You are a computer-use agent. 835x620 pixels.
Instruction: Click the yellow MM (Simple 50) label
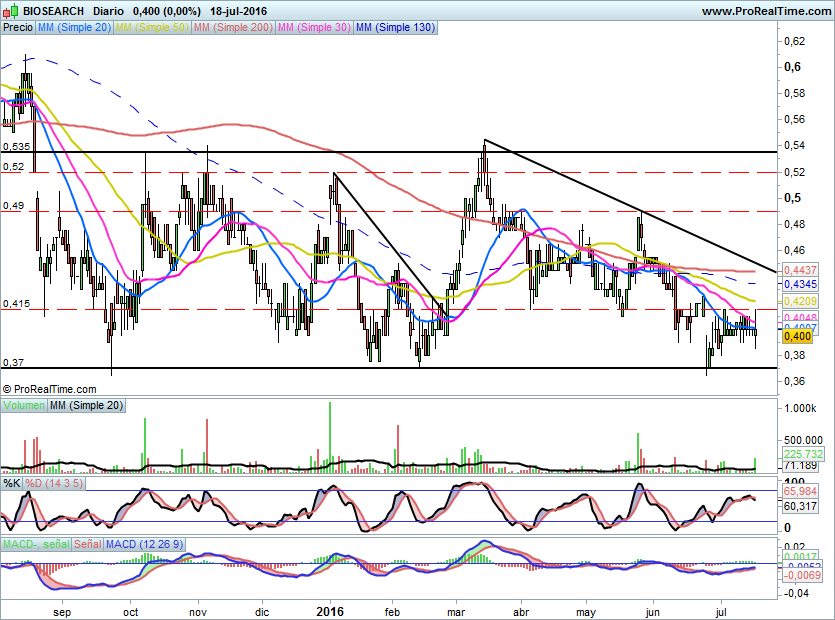coord(152,28)
